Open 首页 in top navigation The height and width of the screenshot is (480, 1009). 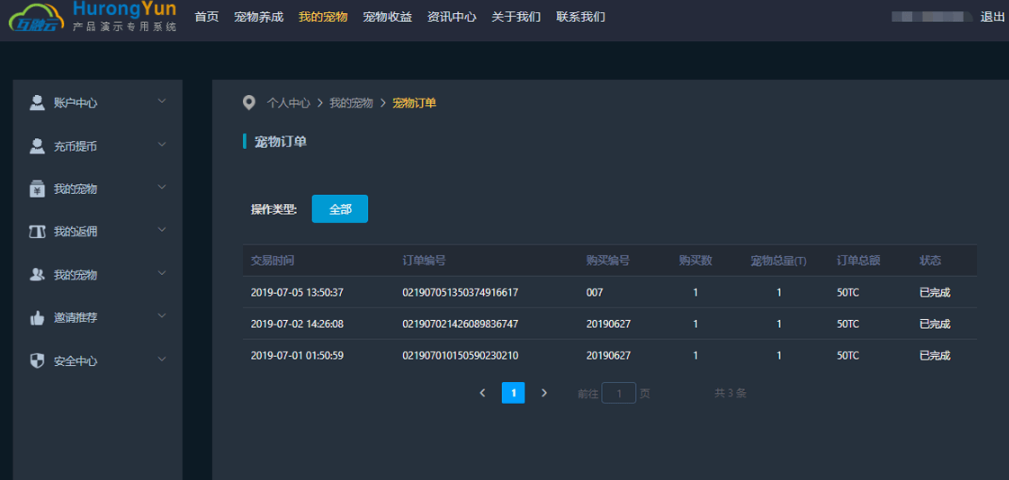click(x=207, y=17)
